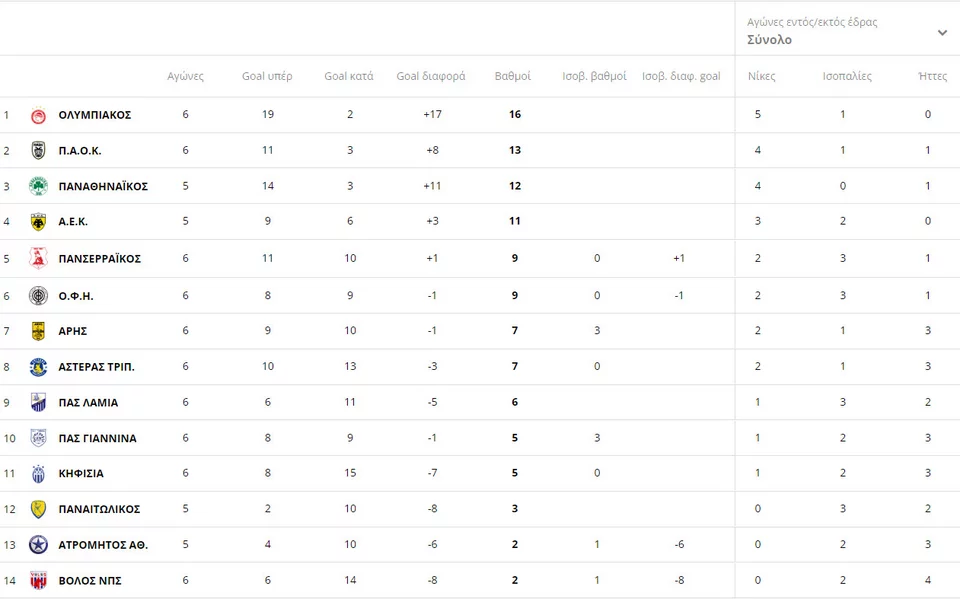Click the Panathinaikos green shamrock crest
Screen dimensions: 960x599
(38, 186)
